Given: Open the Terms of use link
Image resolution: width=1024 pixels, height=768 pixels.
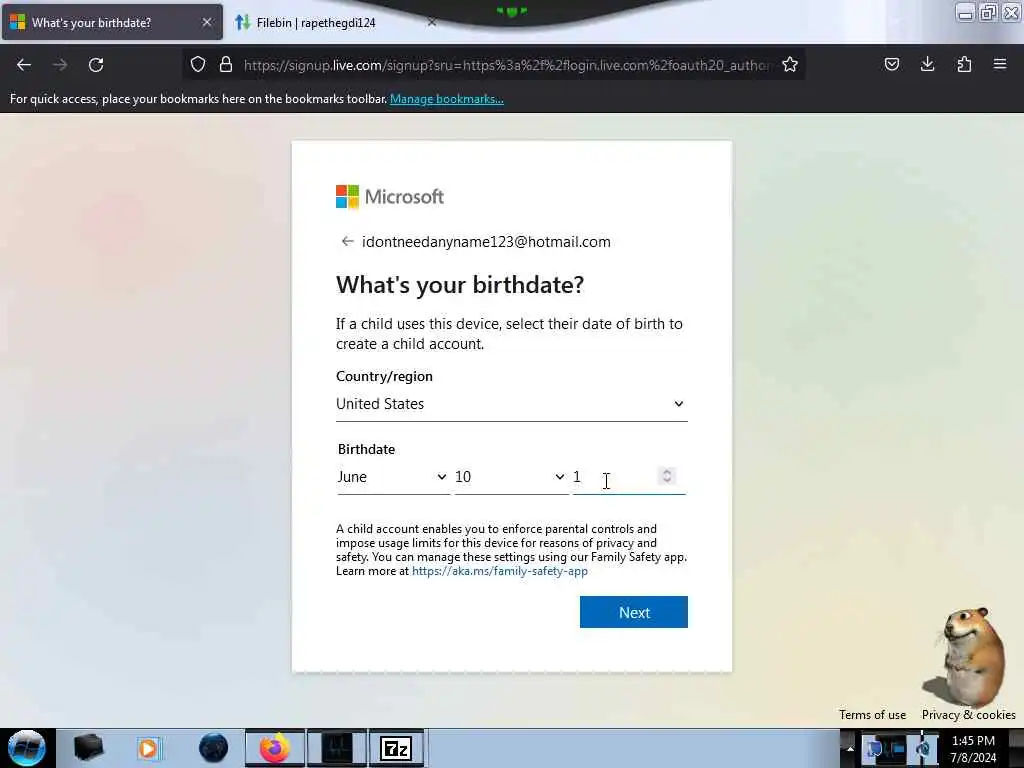Looking at the screenshot, I should pos(872,714).
